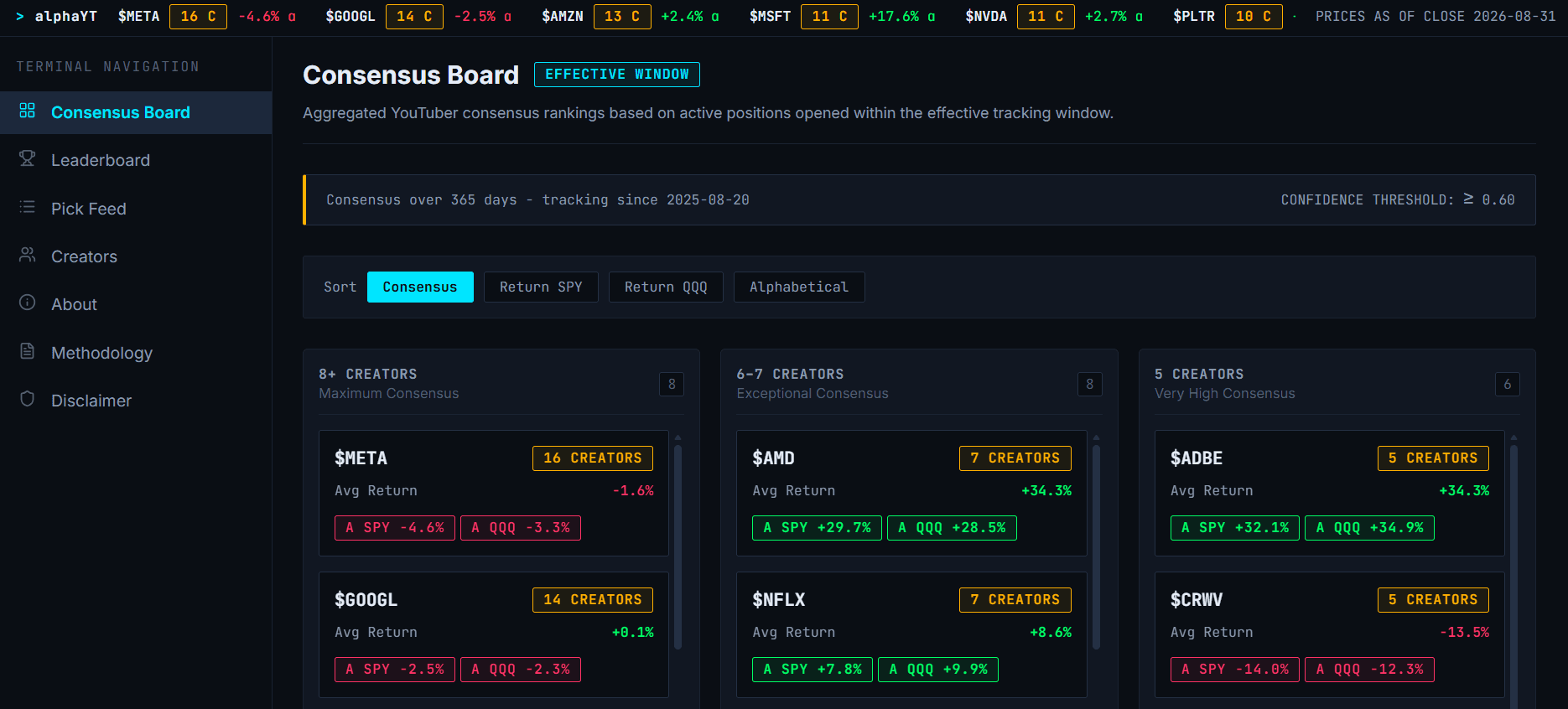Screen dimensions: 1568x709
Task: Click the count badge in Maximum Consensus header
Action: (672, 384)
